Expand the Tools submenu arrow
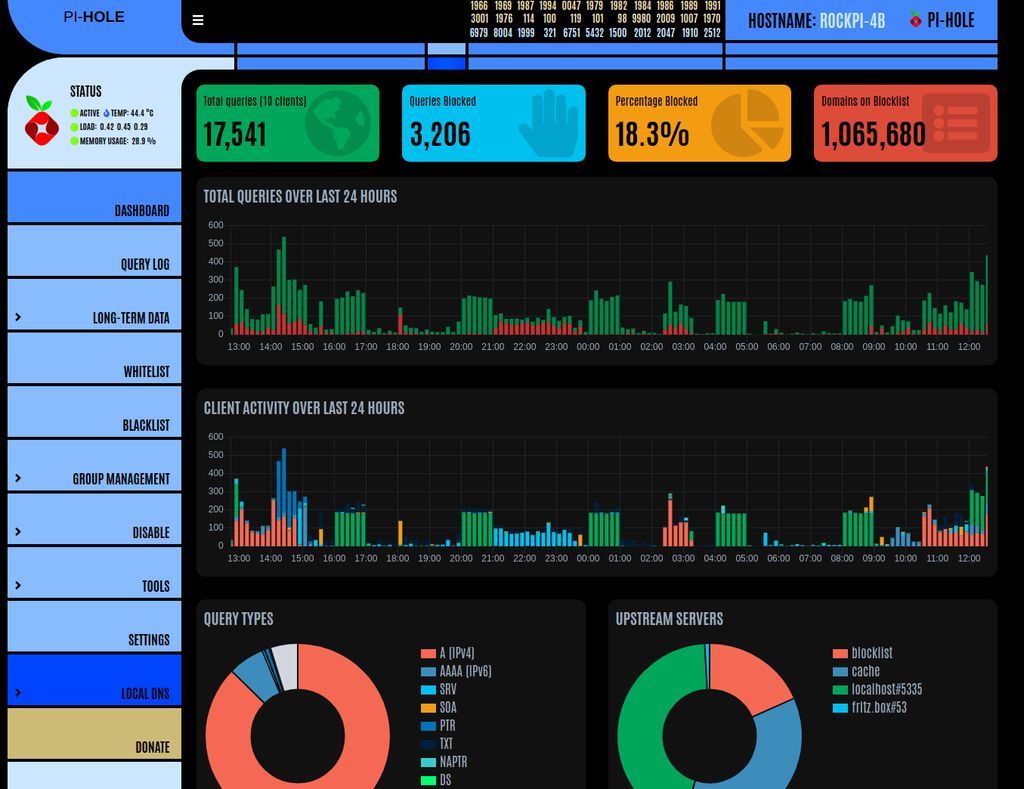Viewport: 1024px width, 789px height. [x=18, y=585]
